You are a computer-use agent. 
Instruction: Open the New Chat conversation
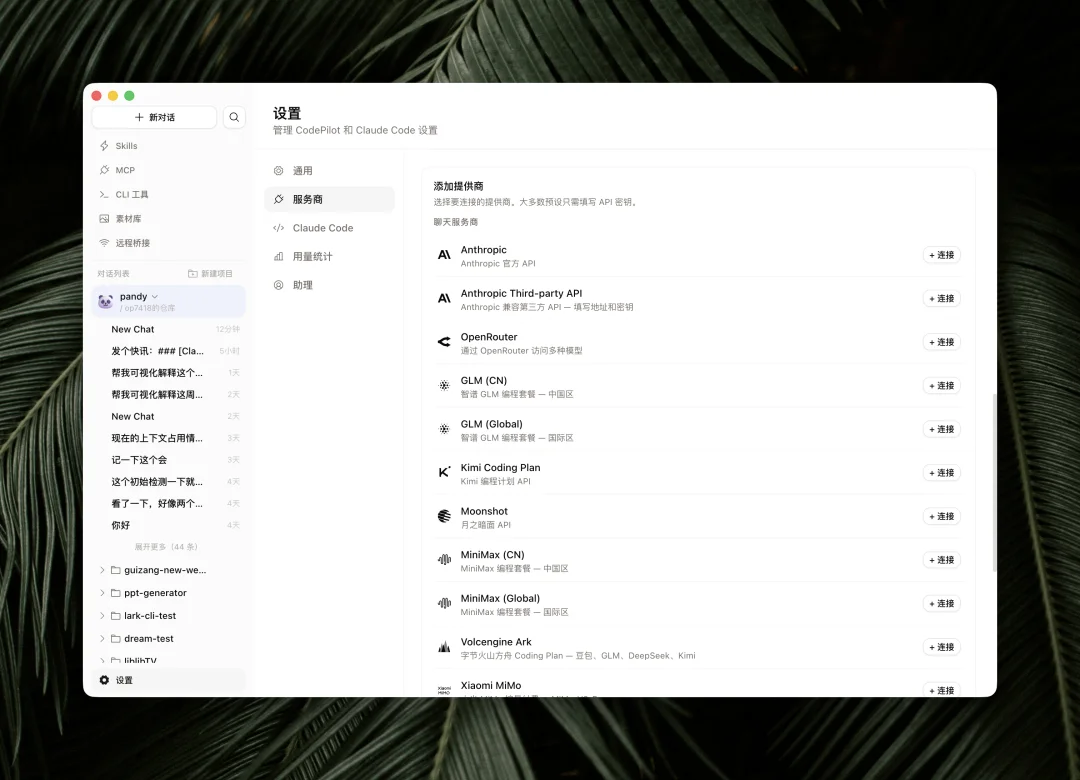click(133, 329)
